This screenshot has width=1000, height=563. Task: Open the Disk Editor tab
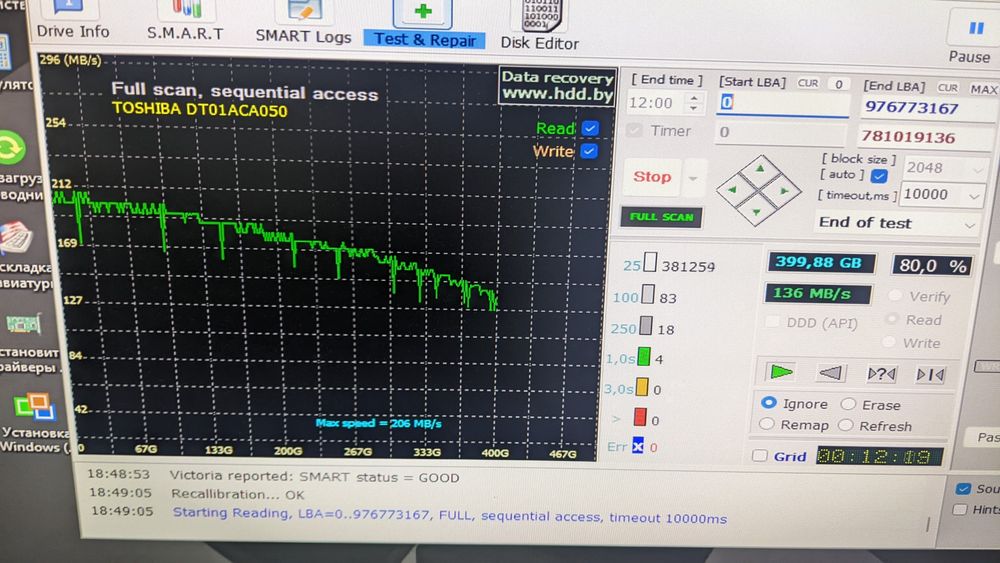(540, 26)
